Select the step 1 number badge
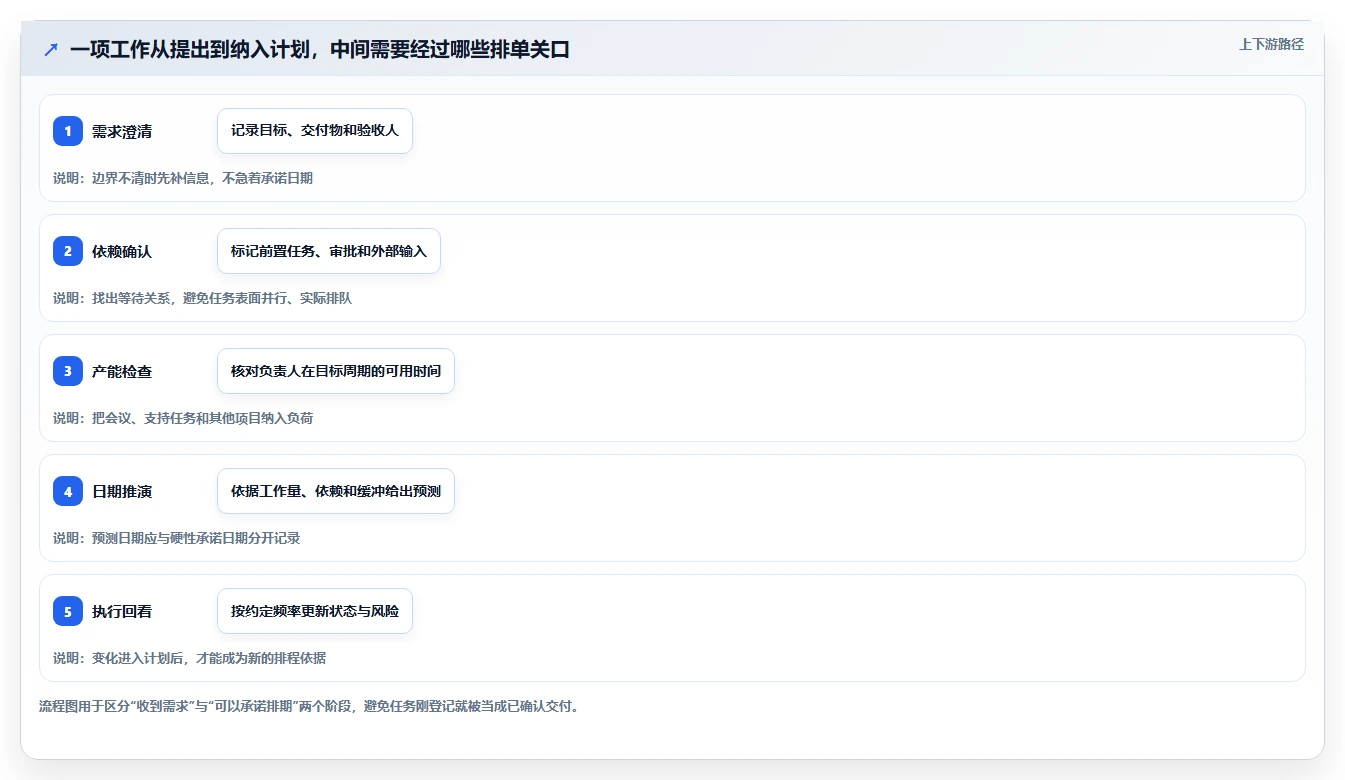The height and width of the screenshot is (780, 1345). (x=68, y=131)
